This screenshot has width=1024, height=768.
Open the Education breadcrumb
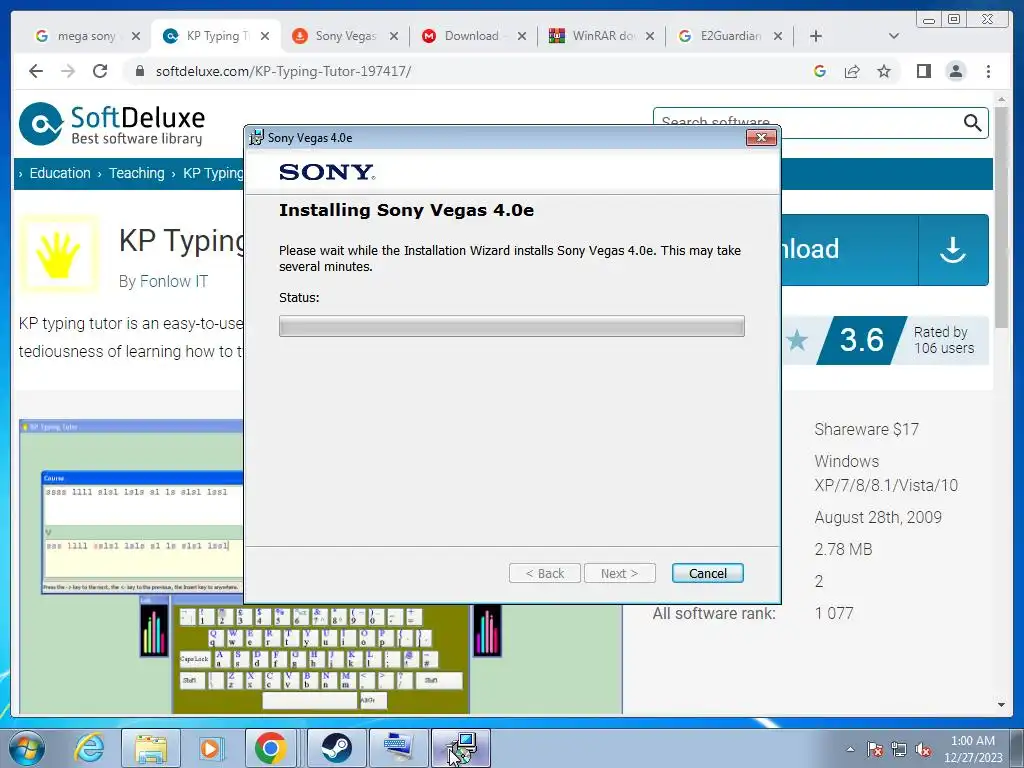[x=60, y=173]
